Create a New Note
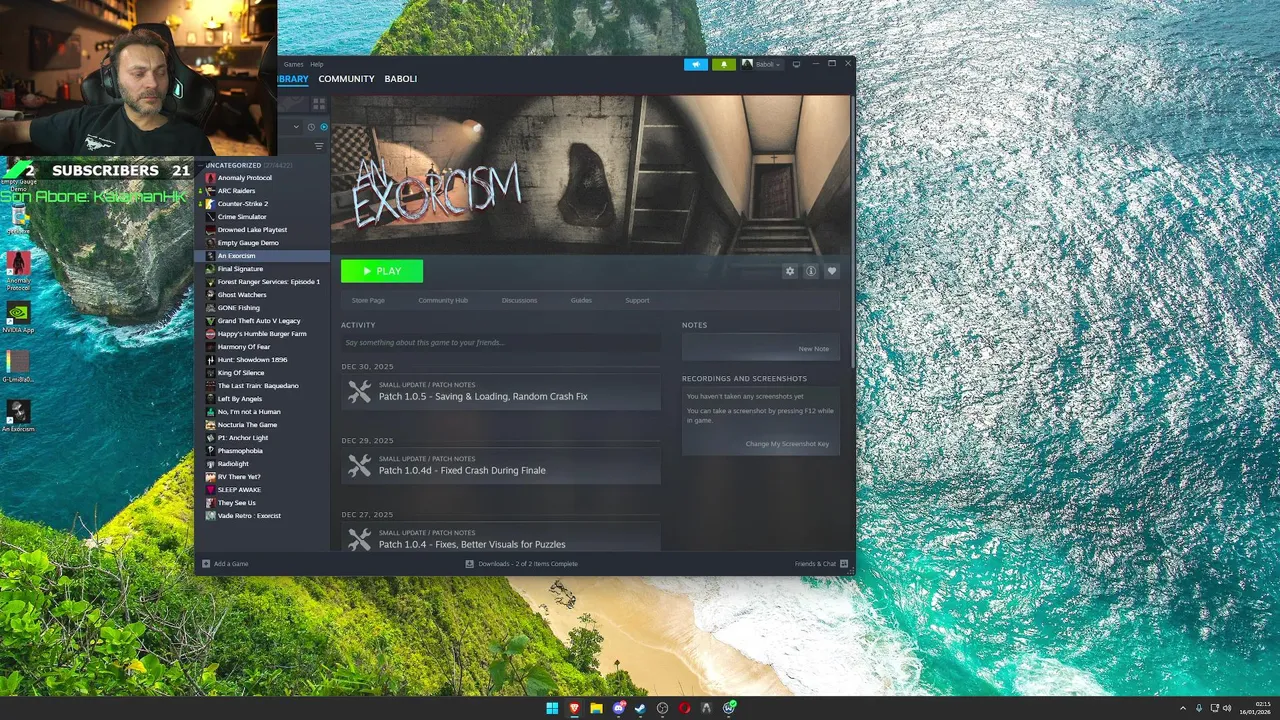 click(813, 349)
